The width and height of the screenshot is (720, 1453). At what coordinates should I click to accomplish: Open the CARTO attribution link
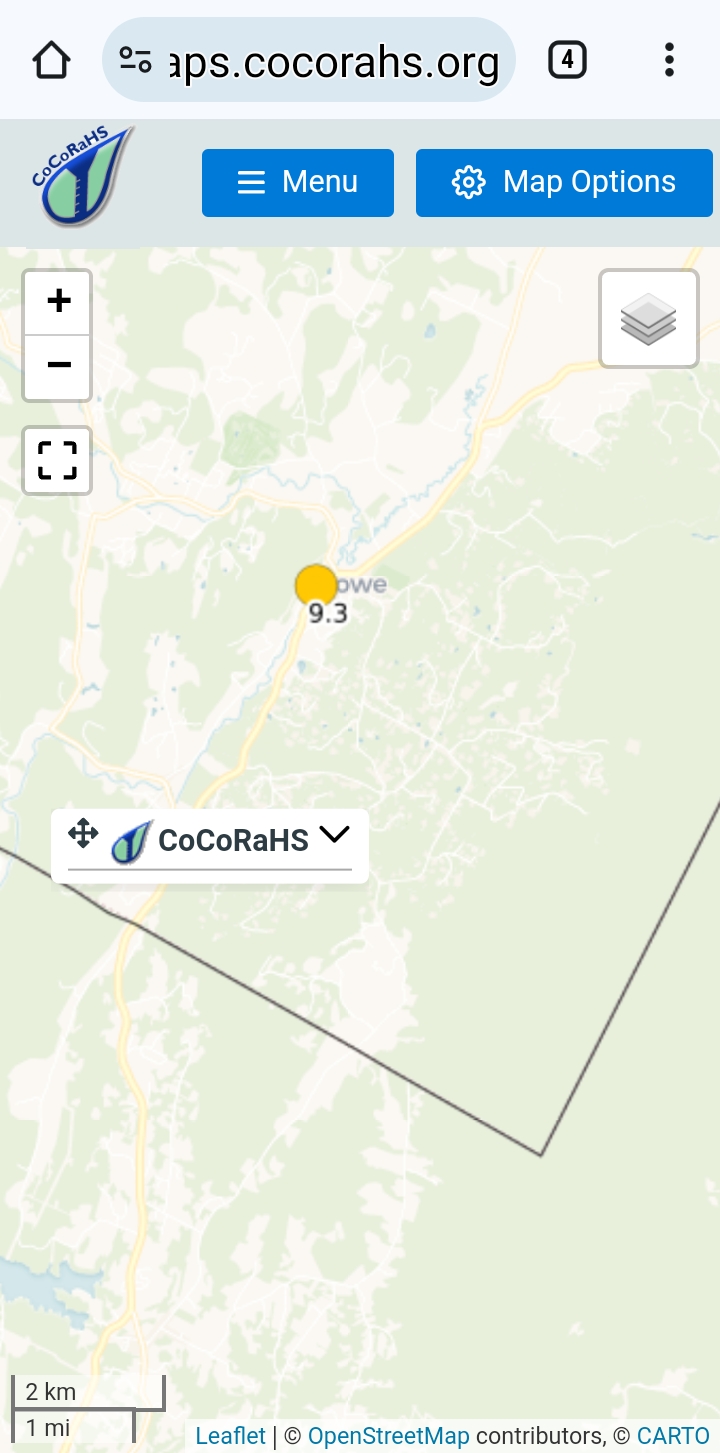pyautogui.click(x=673, y=1436)
